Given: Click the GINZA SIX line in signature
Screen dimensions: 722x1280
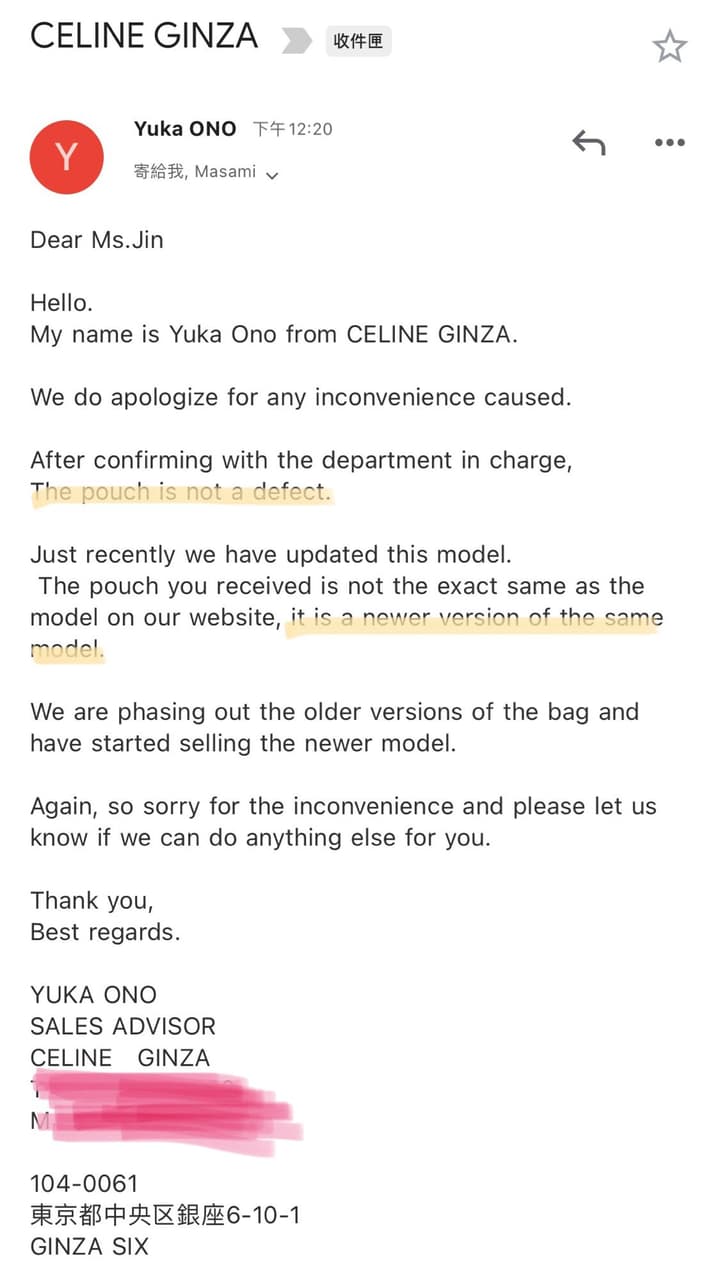Looking at the screenshot, I should (x=89, y=1247).
